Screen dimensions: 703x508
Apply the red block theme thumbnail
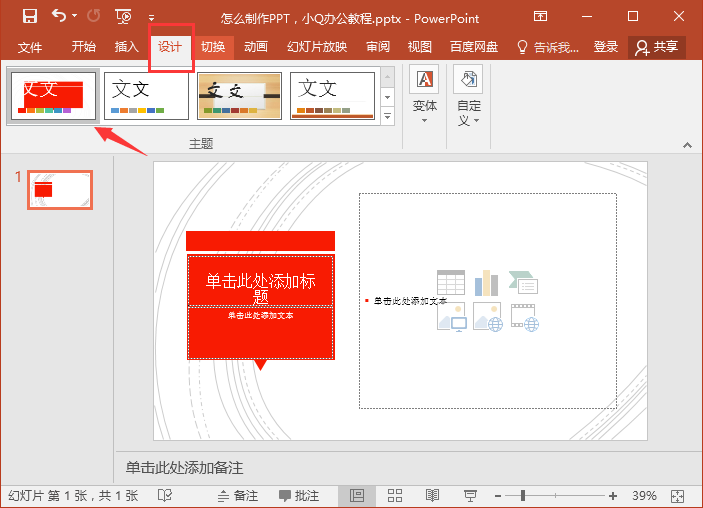click(53, 96)
